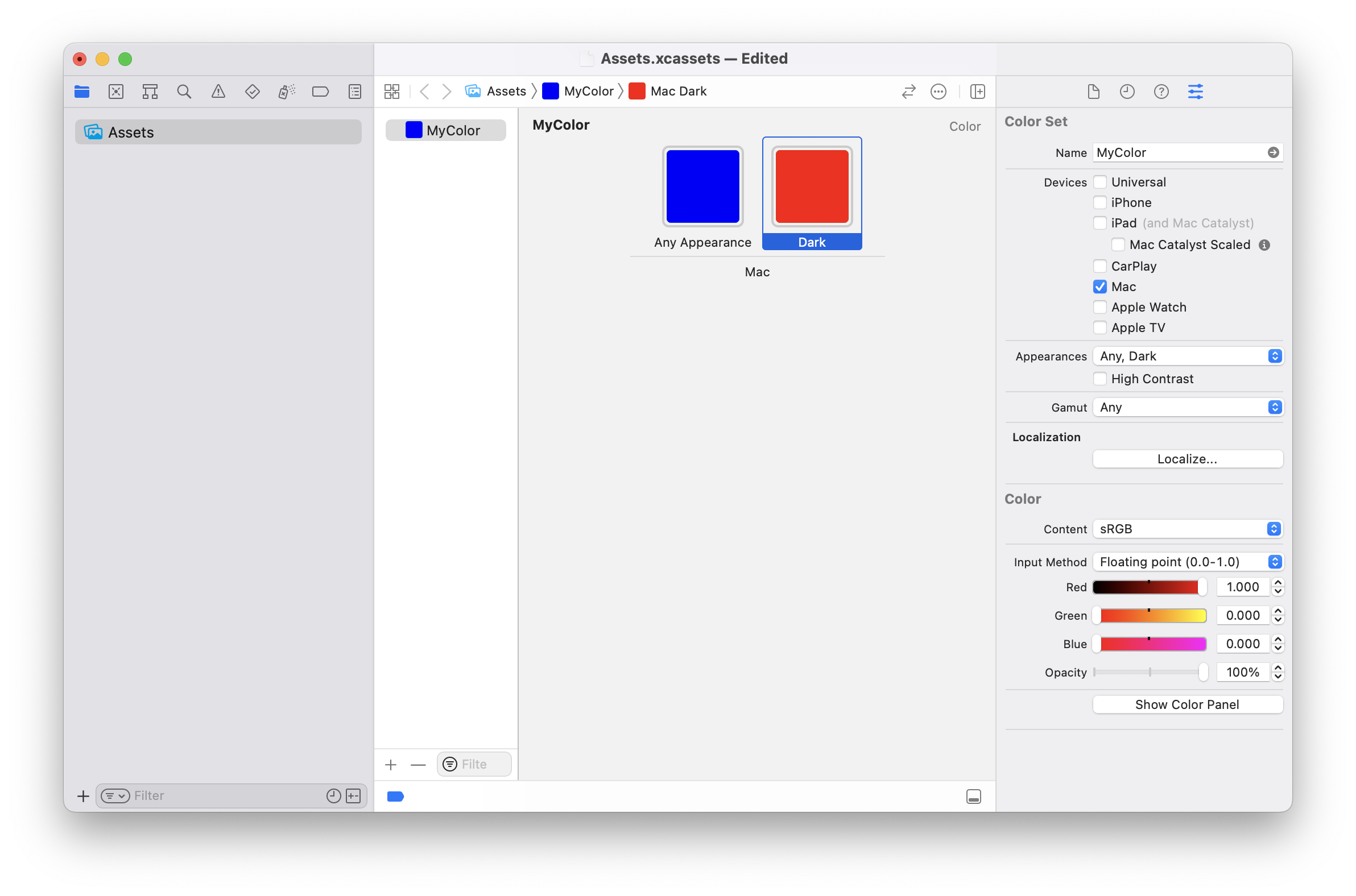Open the Issue navigator warning icon
Viewport: 1356px width, 896px height.
pos(218,92)
